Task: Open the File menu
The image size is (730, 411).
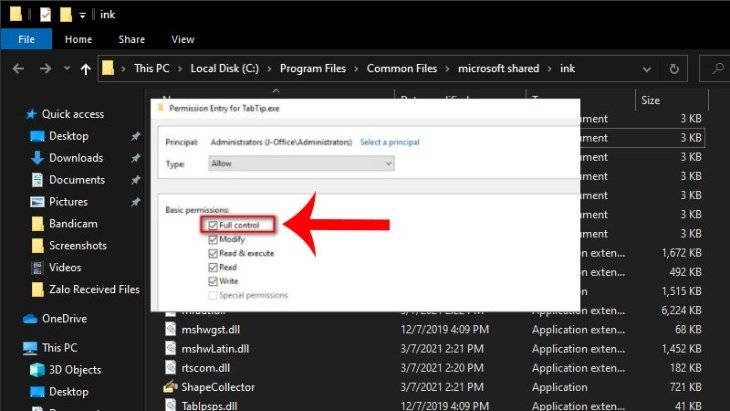Action: coord(27,39)
